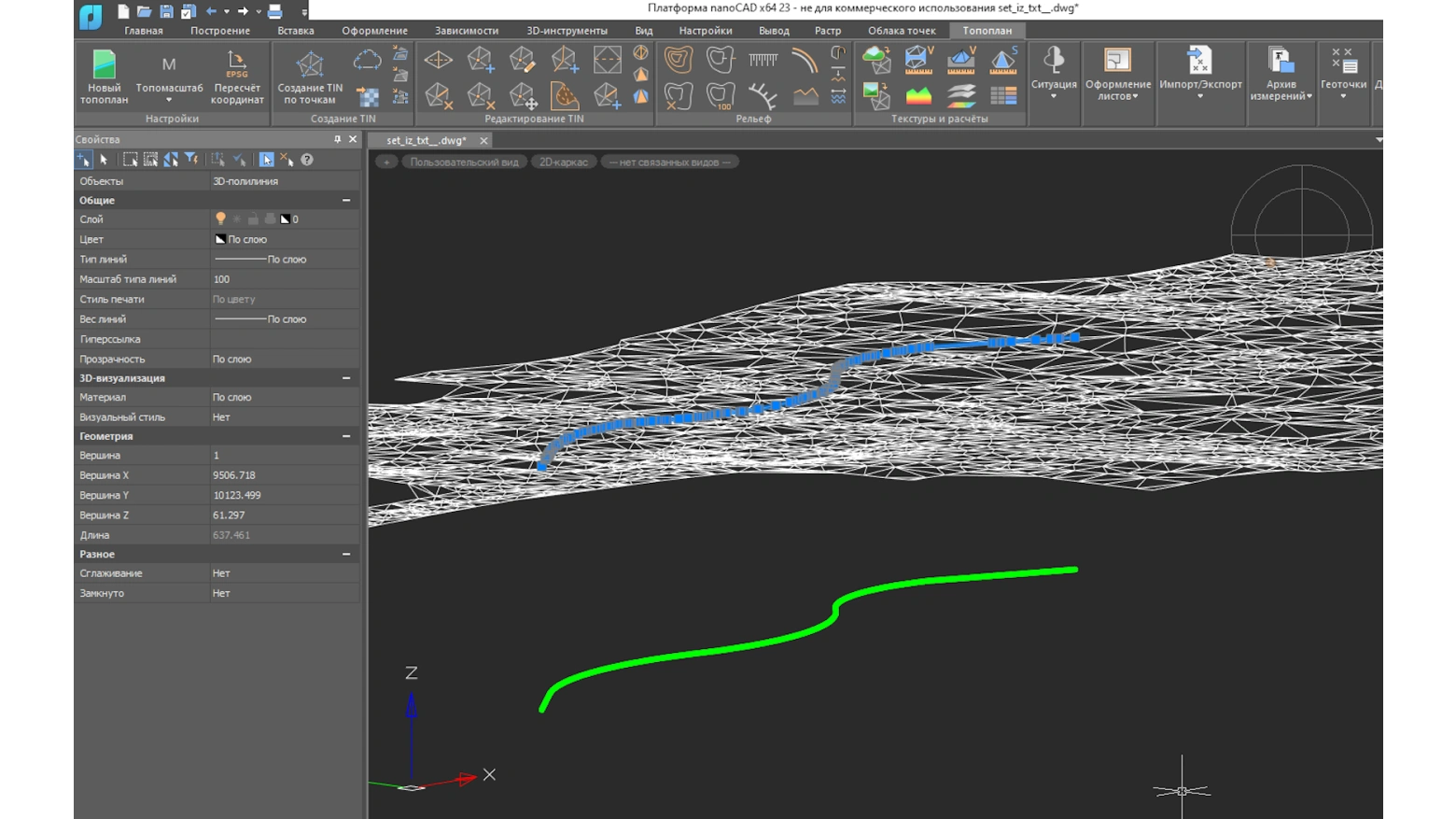Click the 2D-каркас visual style button
Viewport: 1456px width, 819px height.
click(564, 162)
